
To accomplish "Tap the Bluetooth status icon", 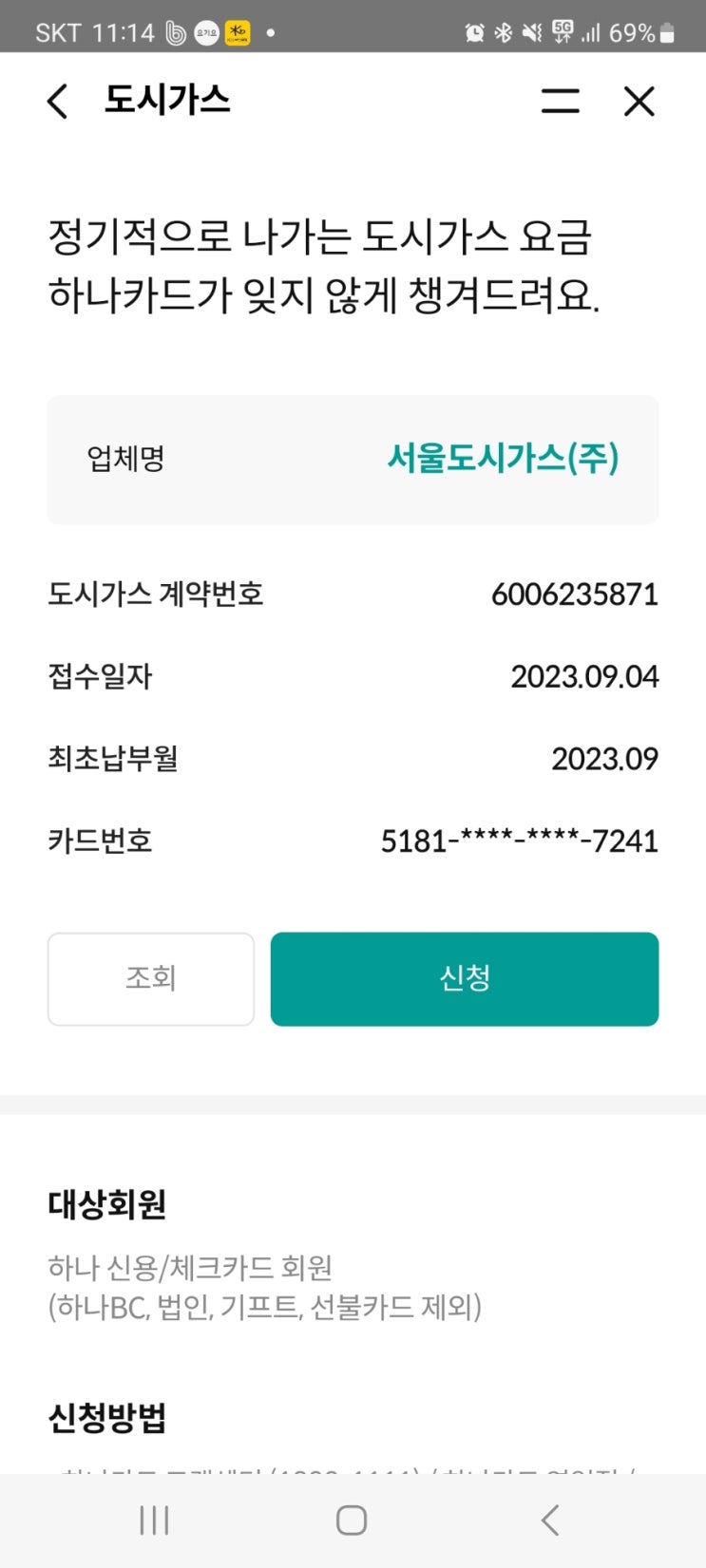I will pos(504,33).
